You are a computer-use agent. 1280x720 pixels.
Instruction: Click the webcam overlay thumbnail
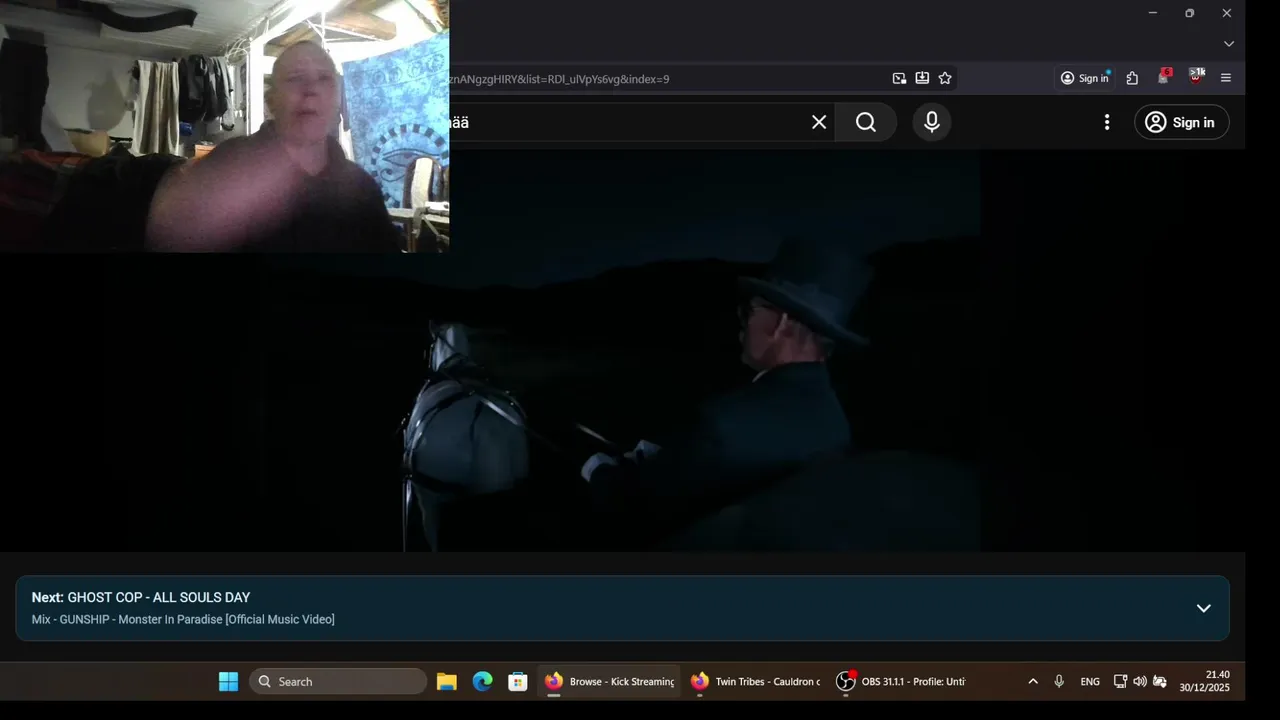pos(224,126)
